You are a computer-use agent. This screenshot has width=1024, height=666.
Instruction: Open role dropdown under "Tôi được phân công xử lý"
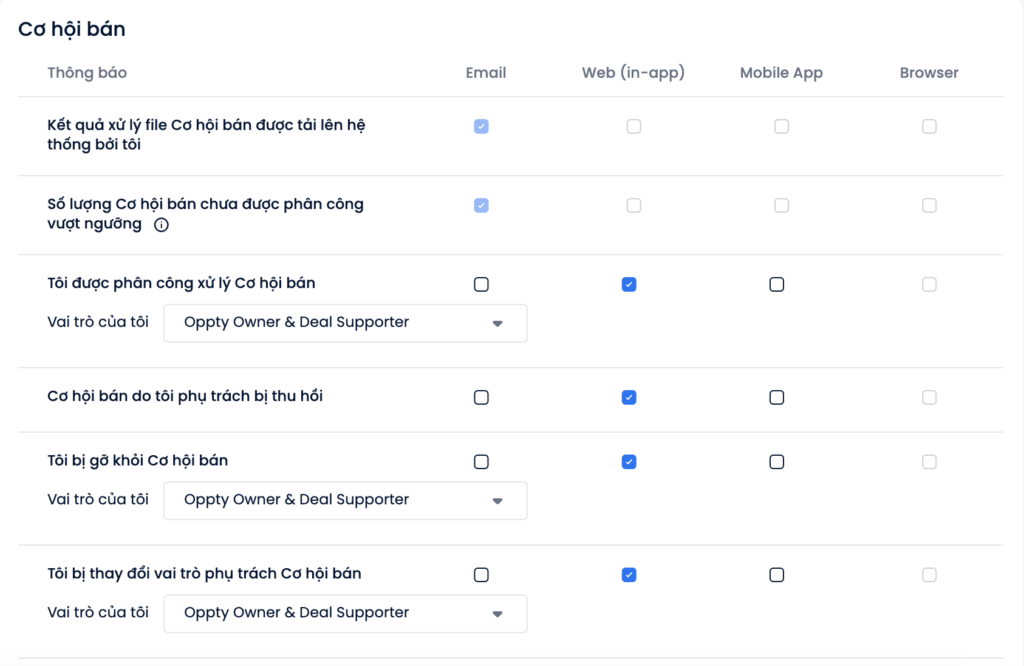[x=345, y=323]
